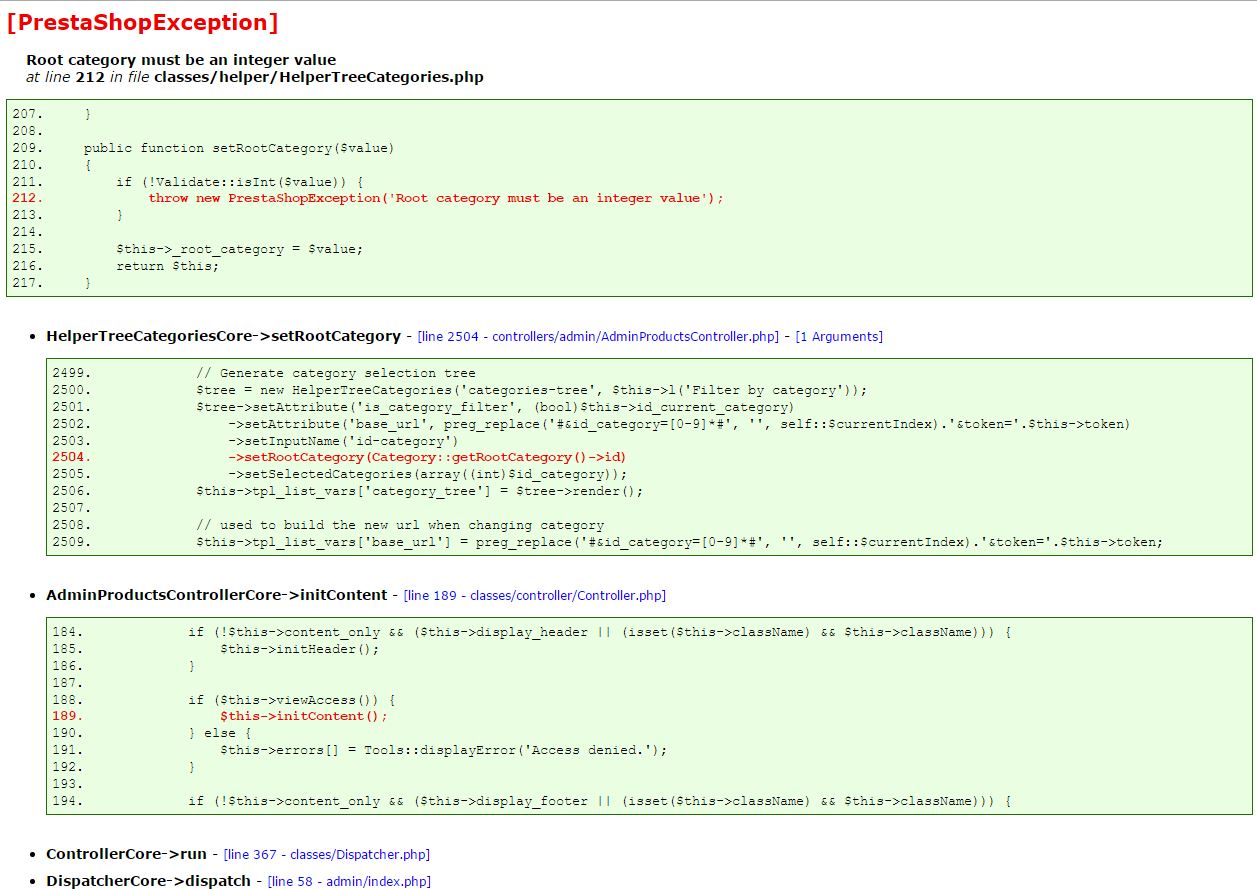
Task: Click code line 191 Access denied error
Action: (443, 750)
